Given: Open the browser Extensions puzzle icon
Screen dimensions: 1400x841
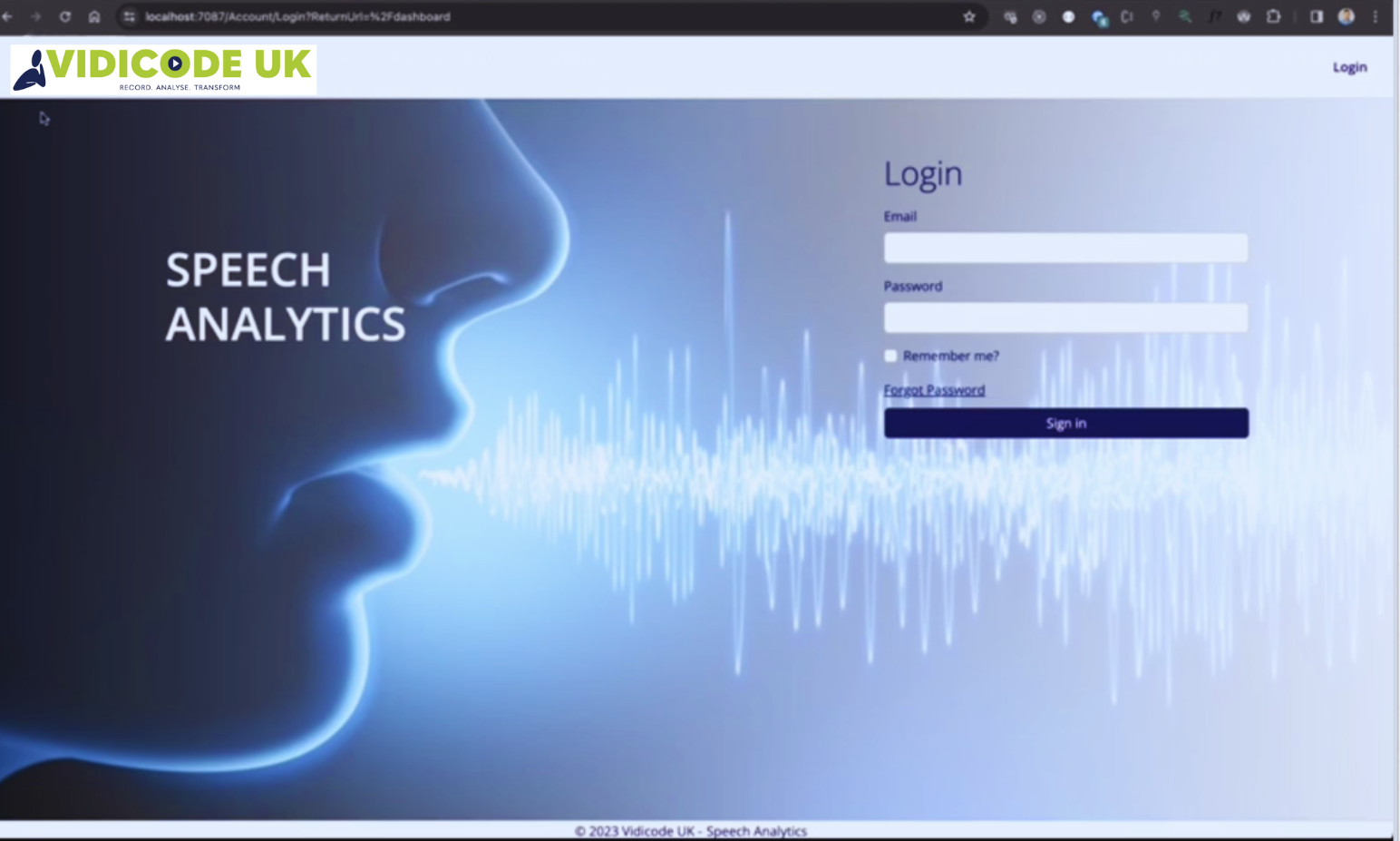Looking at the screenshot, I should 1273,16.
